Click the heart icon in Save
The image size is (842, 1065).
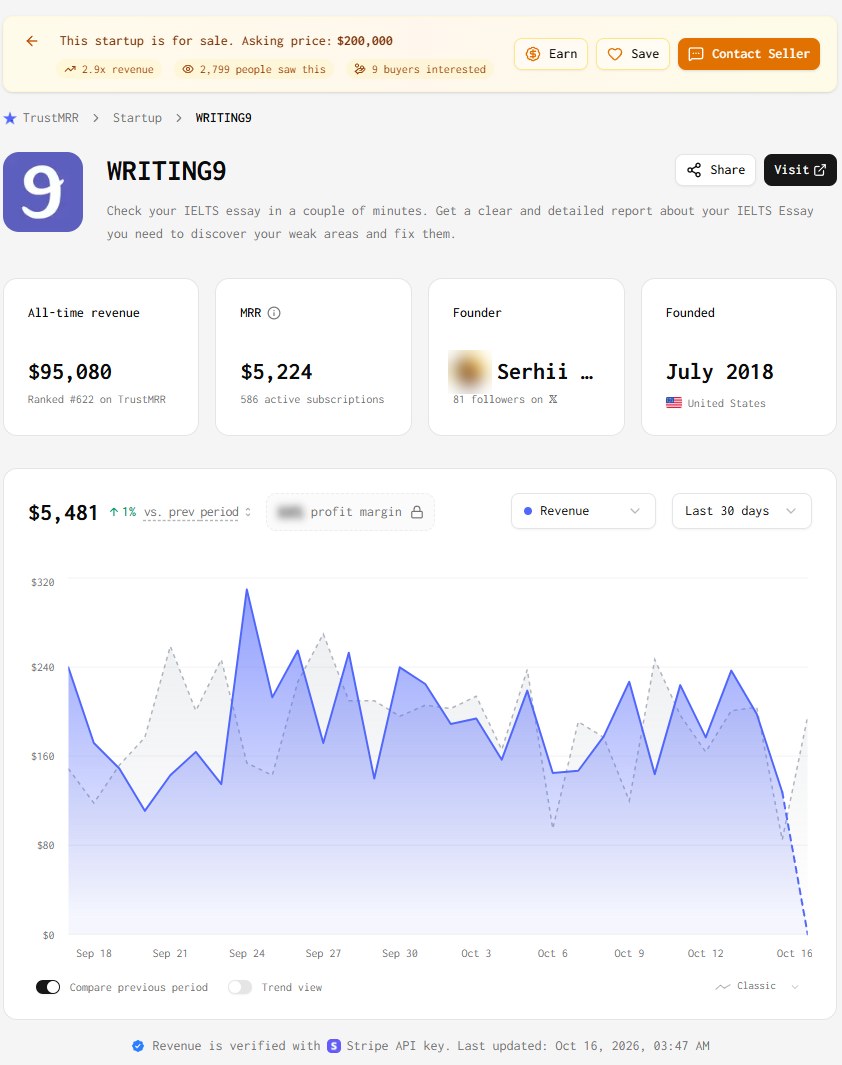click(x=615, y=54)
